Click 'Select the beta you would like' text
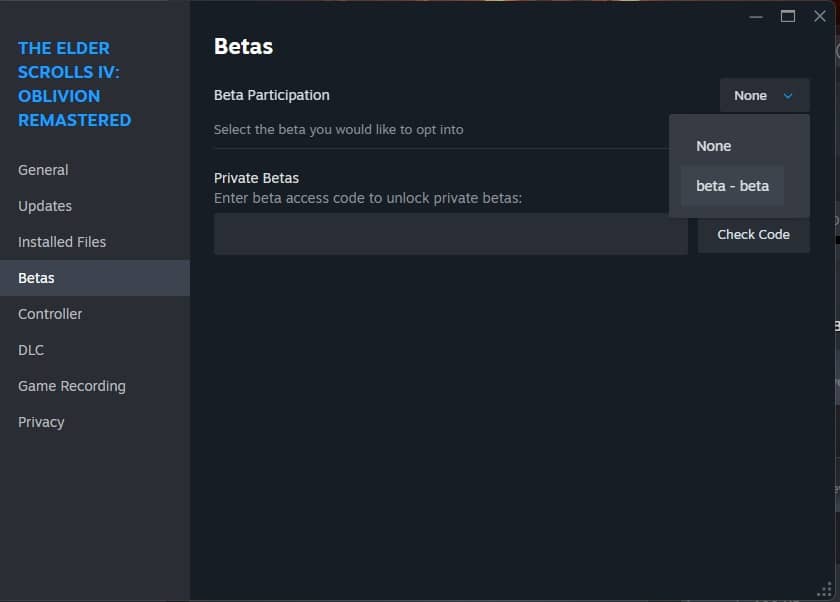840x602 pixels. (339, 130)
